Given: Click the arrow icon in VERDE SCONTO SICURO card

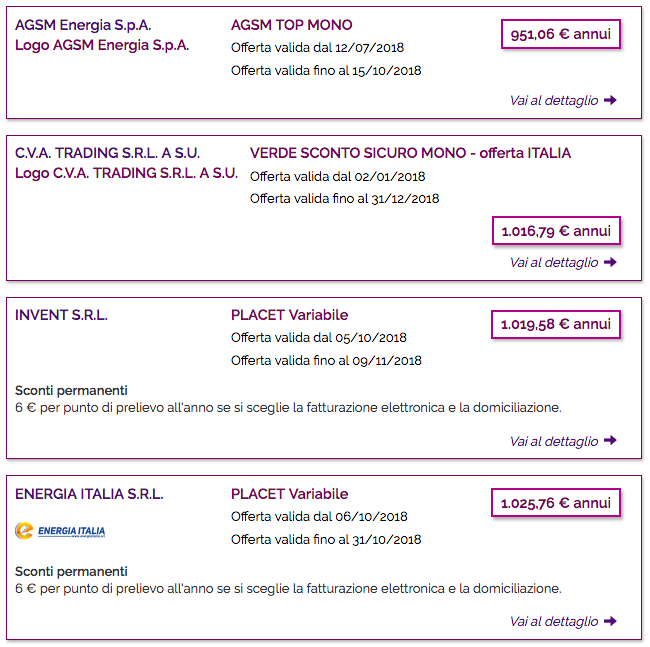Looking at the screenshot, I should [610, 262].
